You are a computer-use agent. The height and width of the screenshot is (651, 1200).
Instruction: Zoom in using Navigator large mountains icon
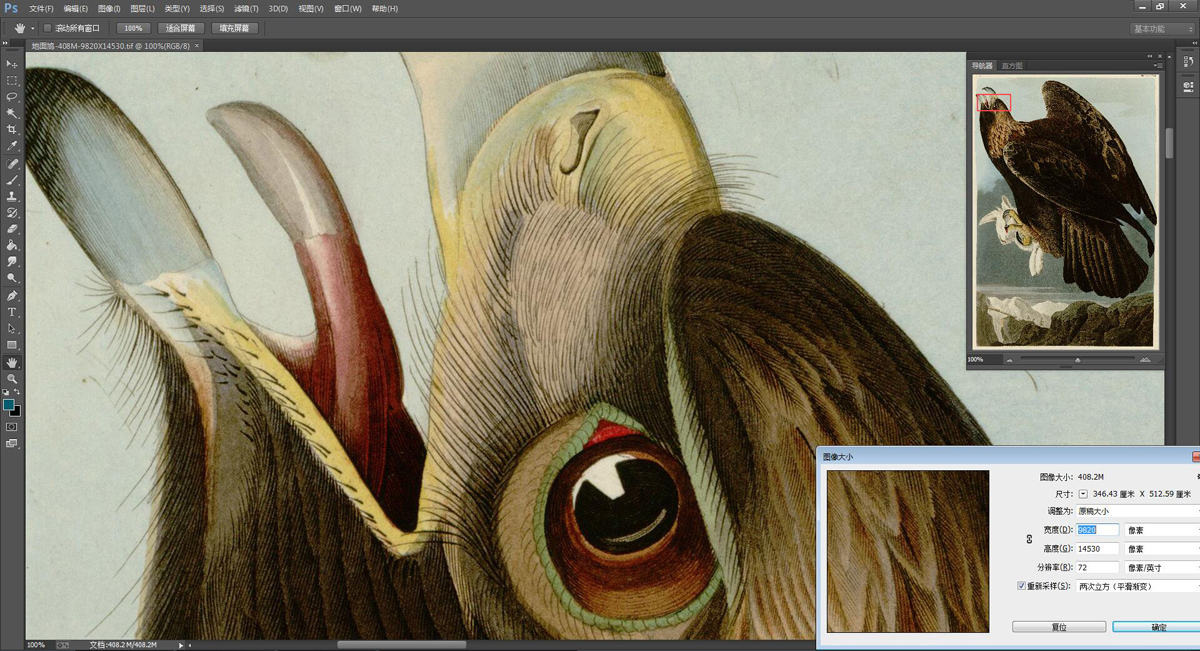tap(1146, 359)
